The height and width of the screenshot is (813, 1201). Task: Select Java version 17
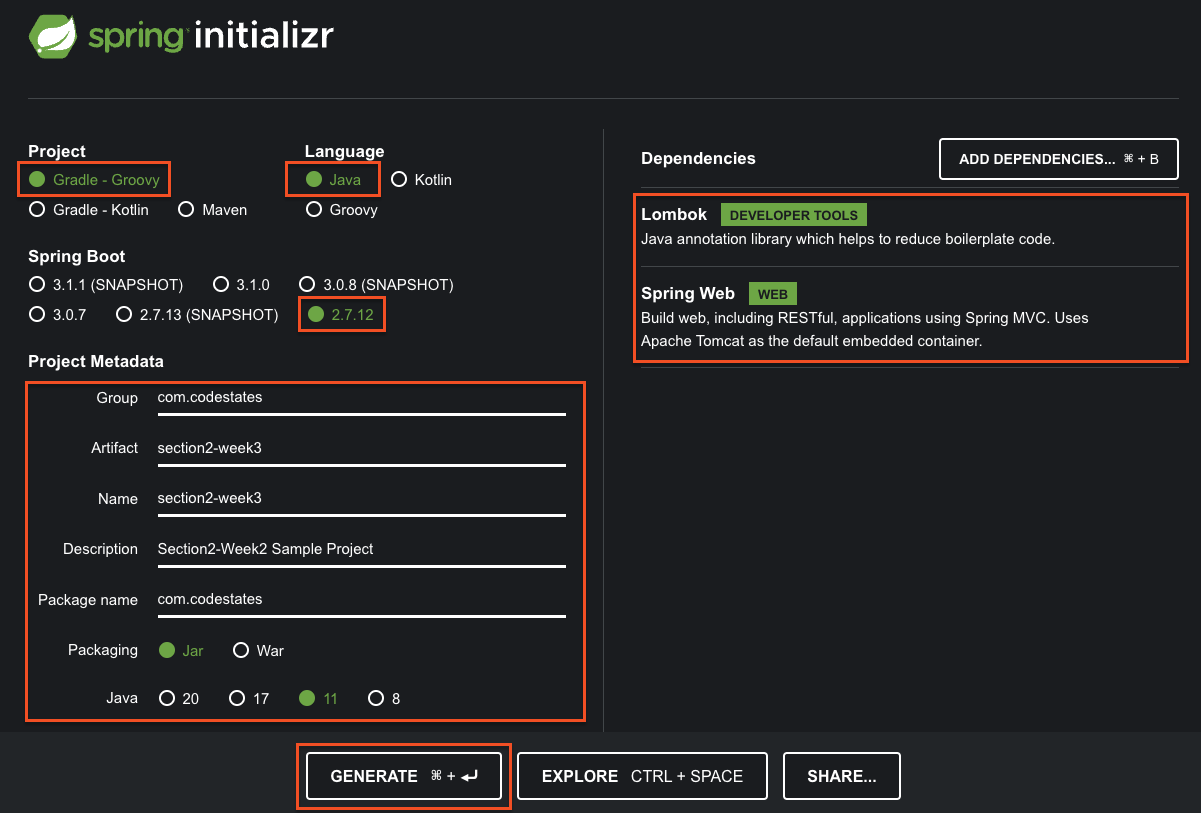pos(236,698)
